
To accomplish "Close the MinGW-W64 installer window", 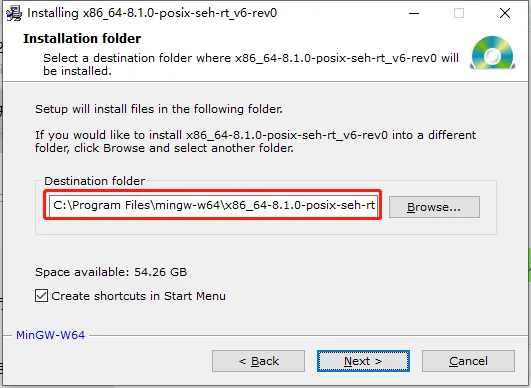I will click(x=505, y=14).
